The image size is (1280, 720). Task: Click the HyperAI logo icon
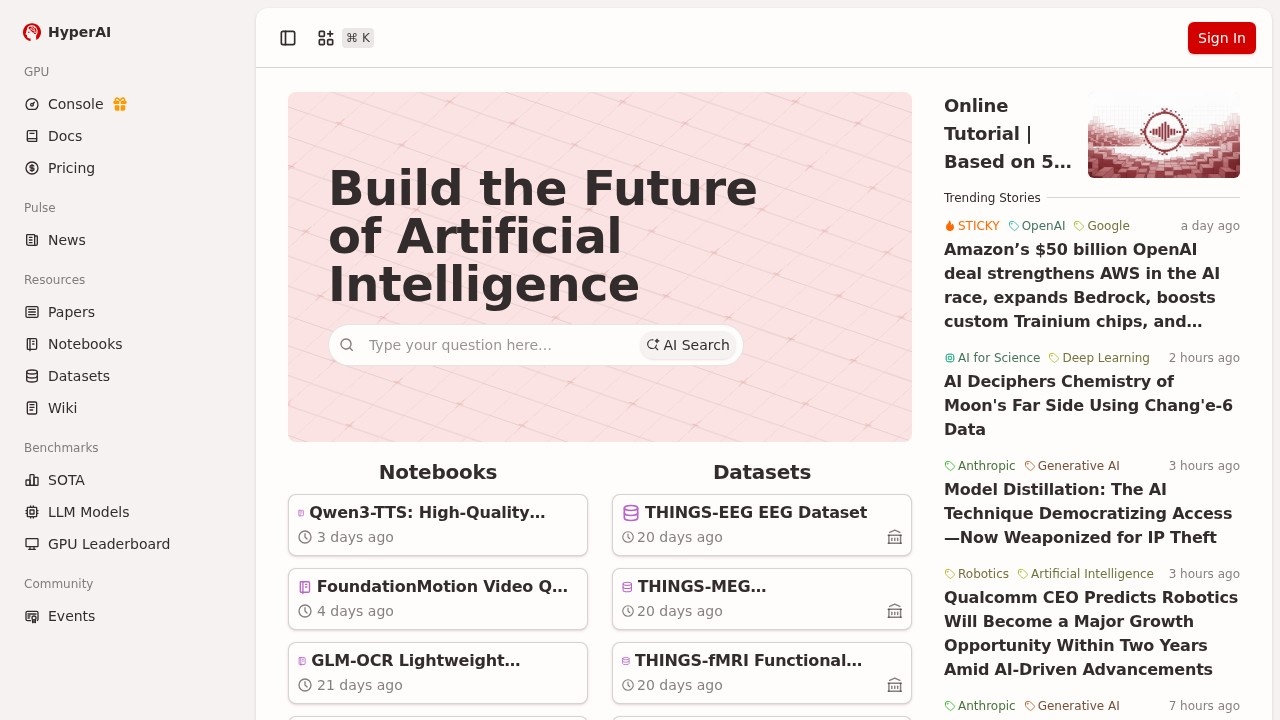tap(32, 32)
